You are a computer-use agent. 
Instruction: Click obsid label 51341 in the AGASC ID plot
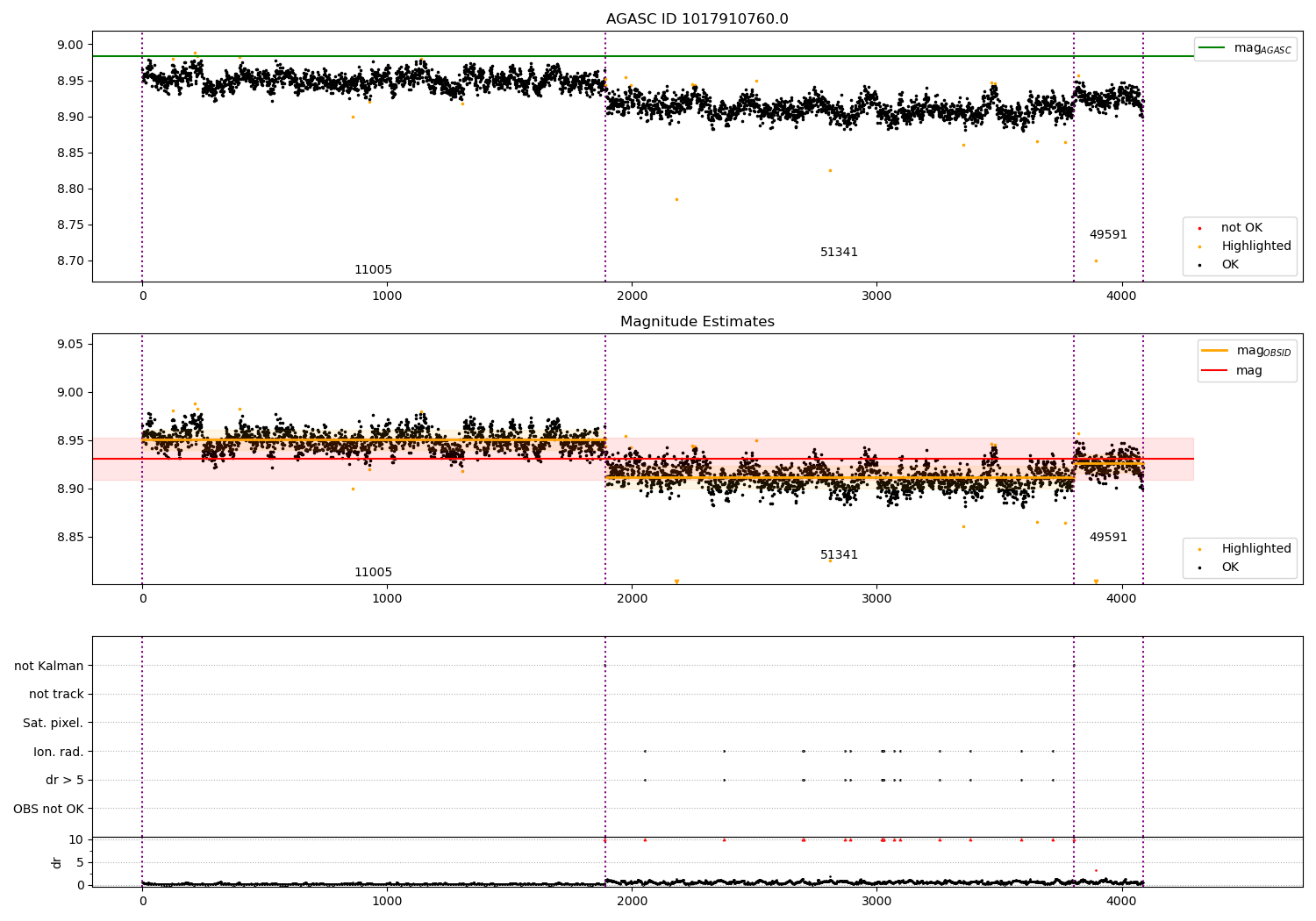pos(839,253)
